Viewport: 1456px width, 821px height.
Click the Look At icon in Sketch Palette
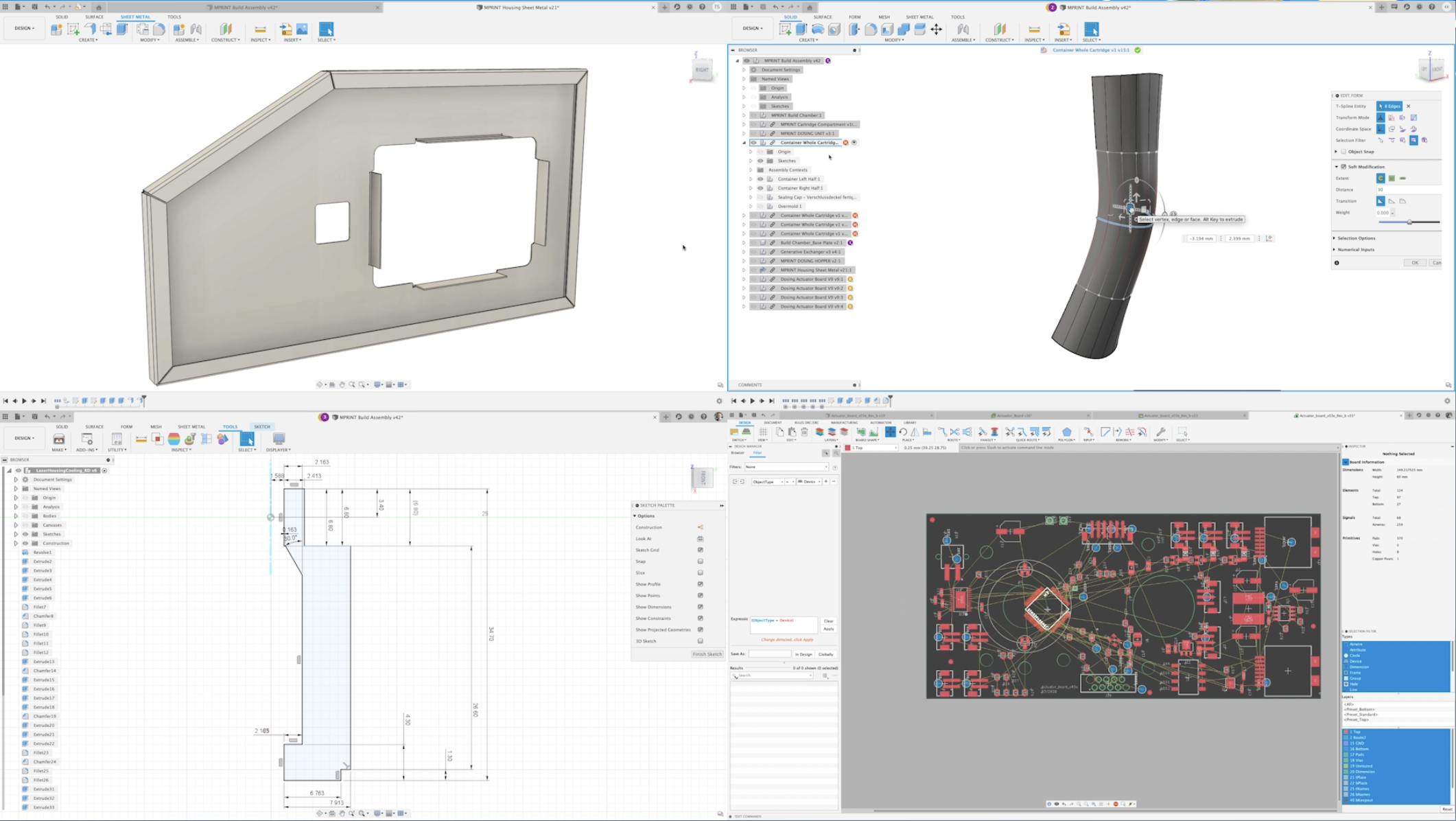click(700, 539)
